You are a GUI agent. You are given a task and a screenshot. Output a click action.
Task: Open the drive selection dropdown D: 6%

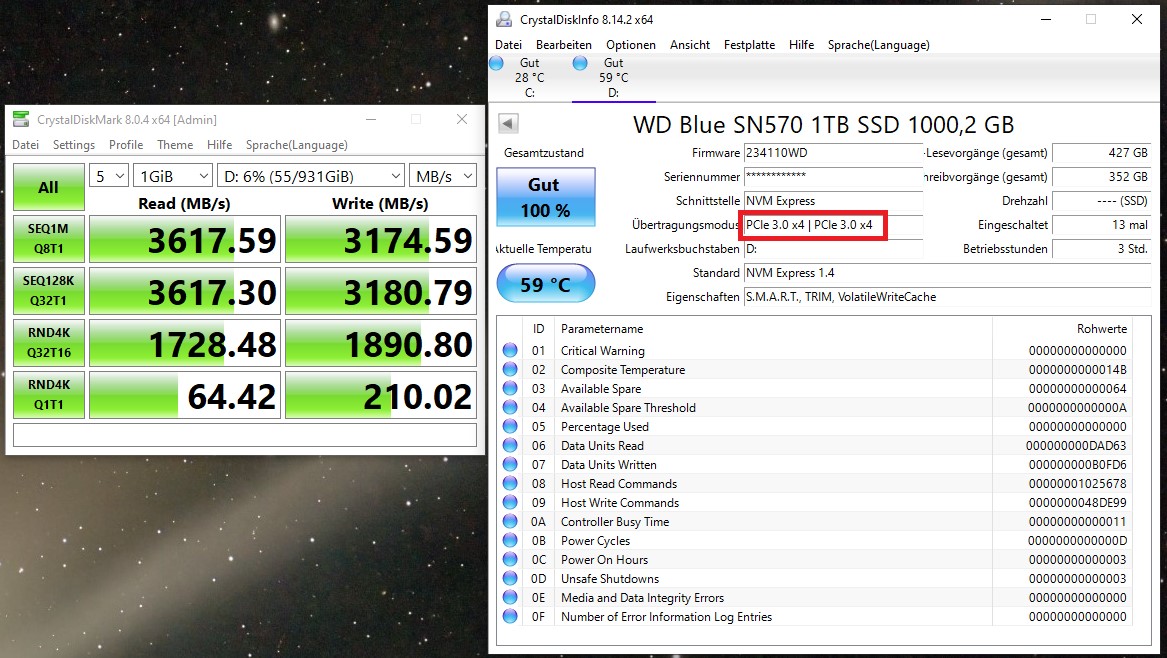pos(311,176)
